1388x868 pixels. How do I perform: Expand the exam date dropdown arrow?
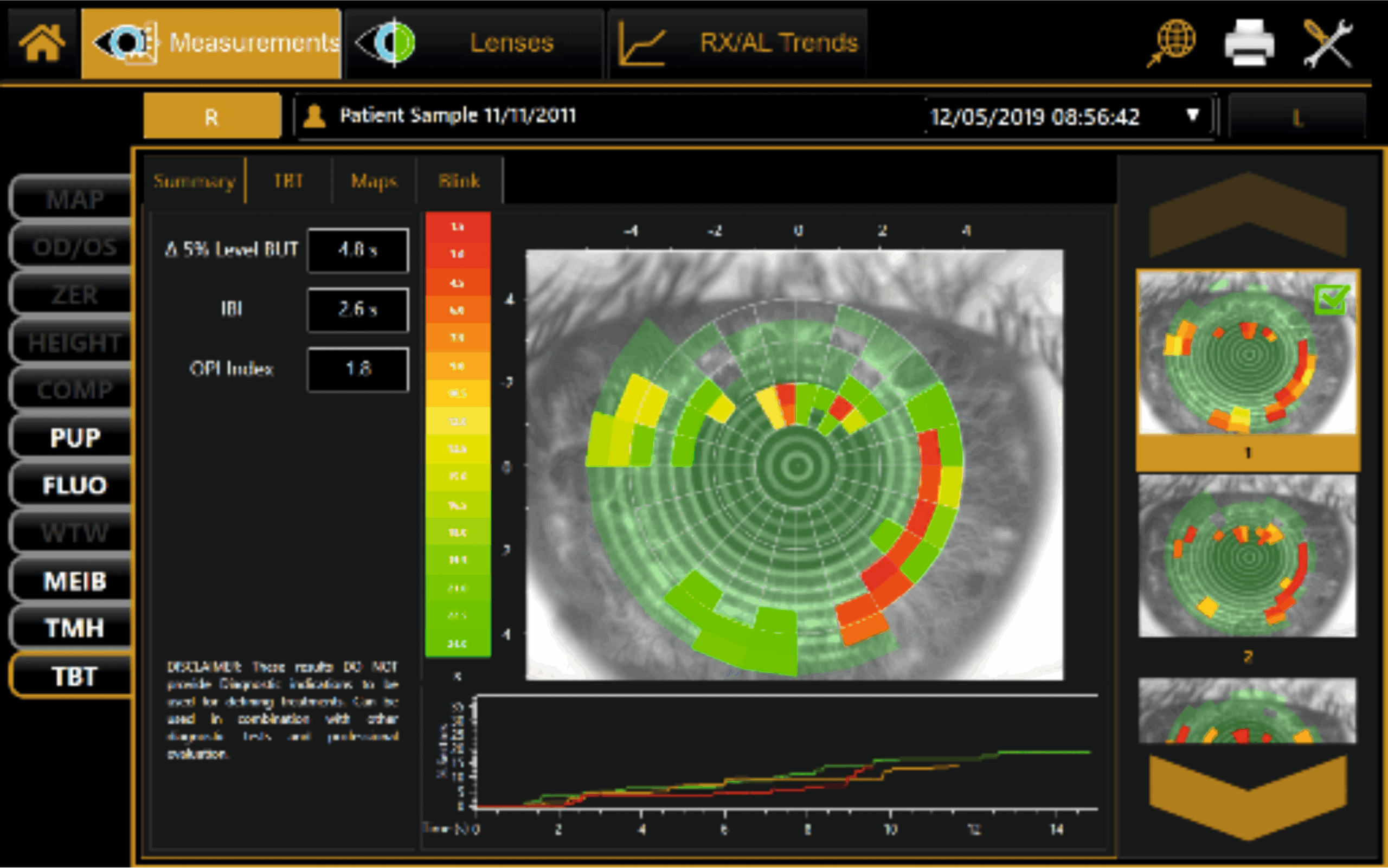point(1193,116)
